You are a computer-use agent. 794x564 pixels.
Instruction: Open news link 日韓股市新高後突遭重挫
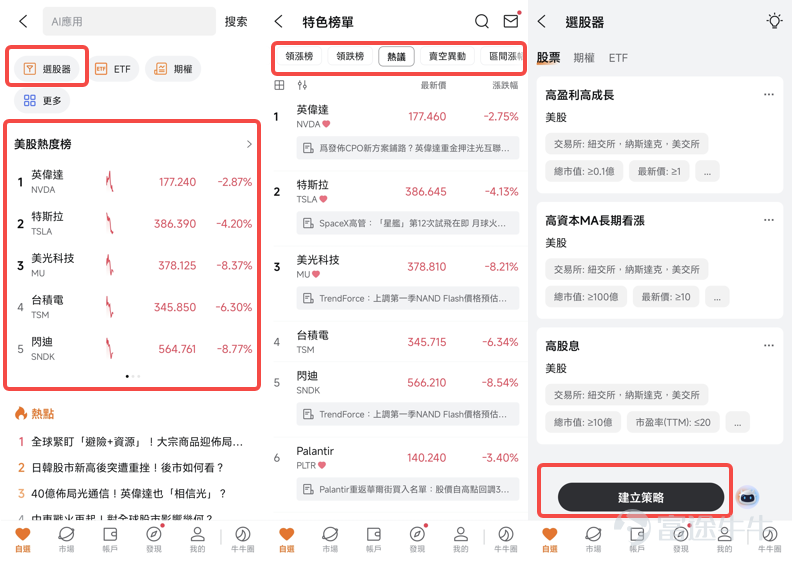127,468
